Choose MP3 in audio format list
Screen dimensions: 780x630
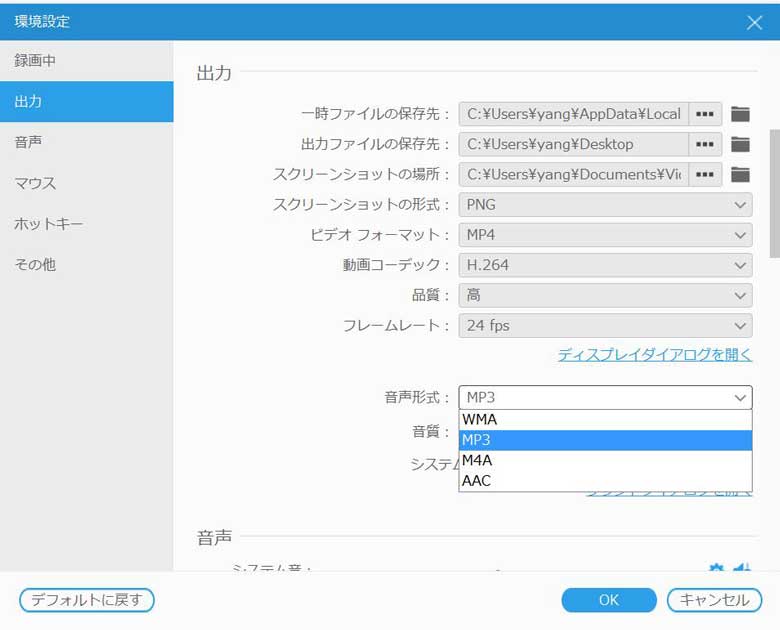click(605, 440)
